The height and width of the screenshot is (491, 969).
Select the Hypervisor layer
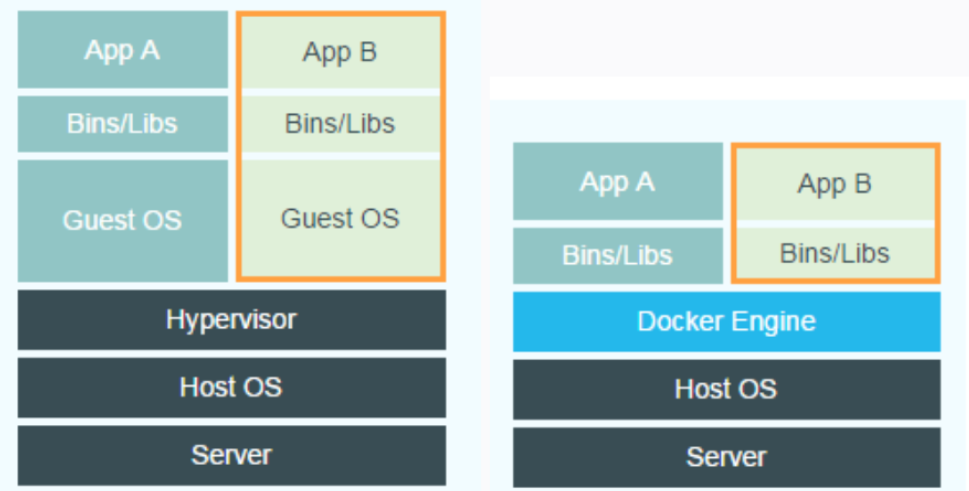[x=231, y=320]
